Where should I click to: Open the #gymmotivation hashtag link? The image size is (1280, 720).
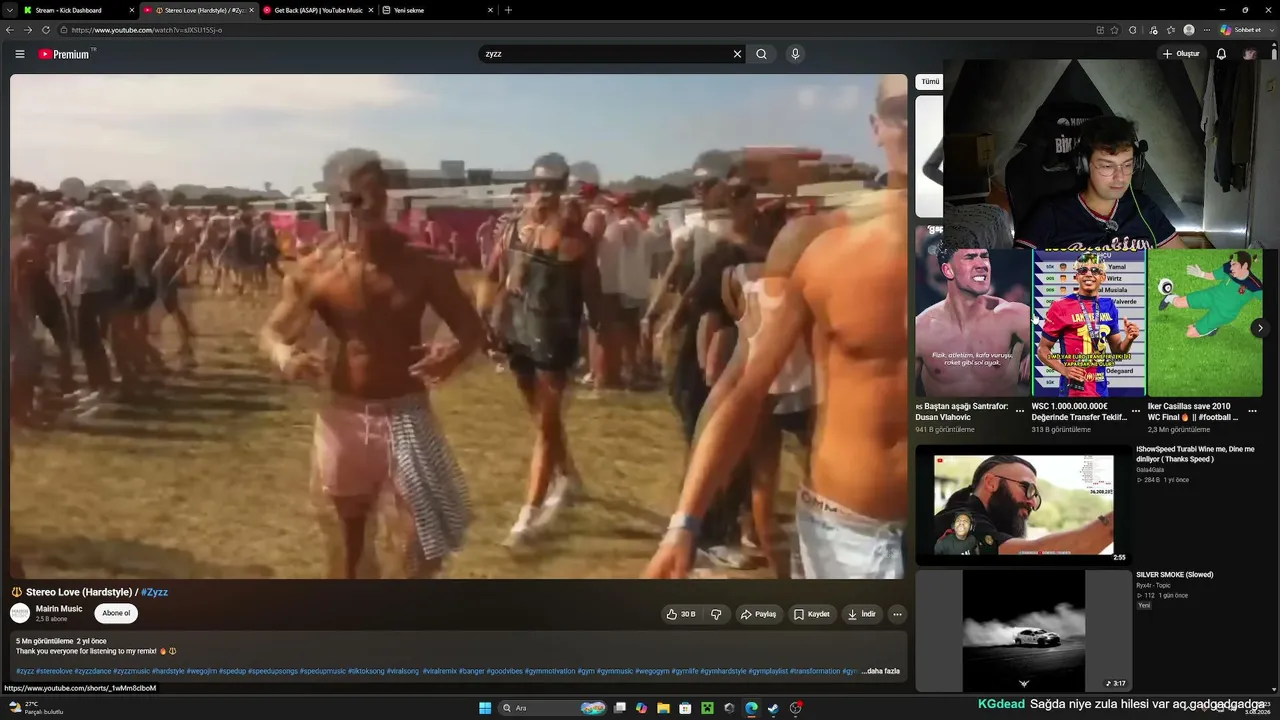pos(550,671)
